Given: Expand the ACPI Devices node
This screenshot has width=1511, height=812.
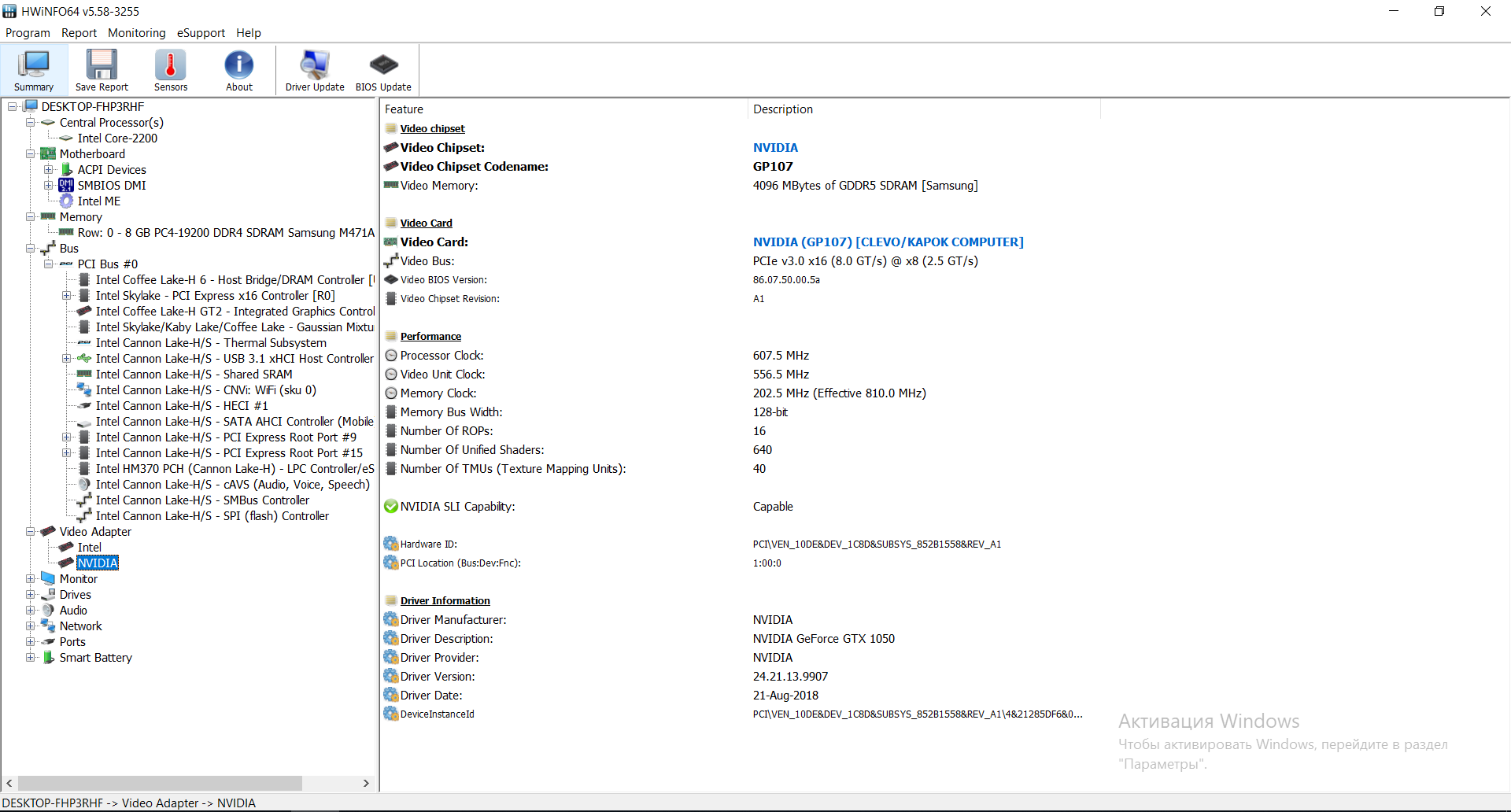Looking at the screenshot, I should [48, 169].
